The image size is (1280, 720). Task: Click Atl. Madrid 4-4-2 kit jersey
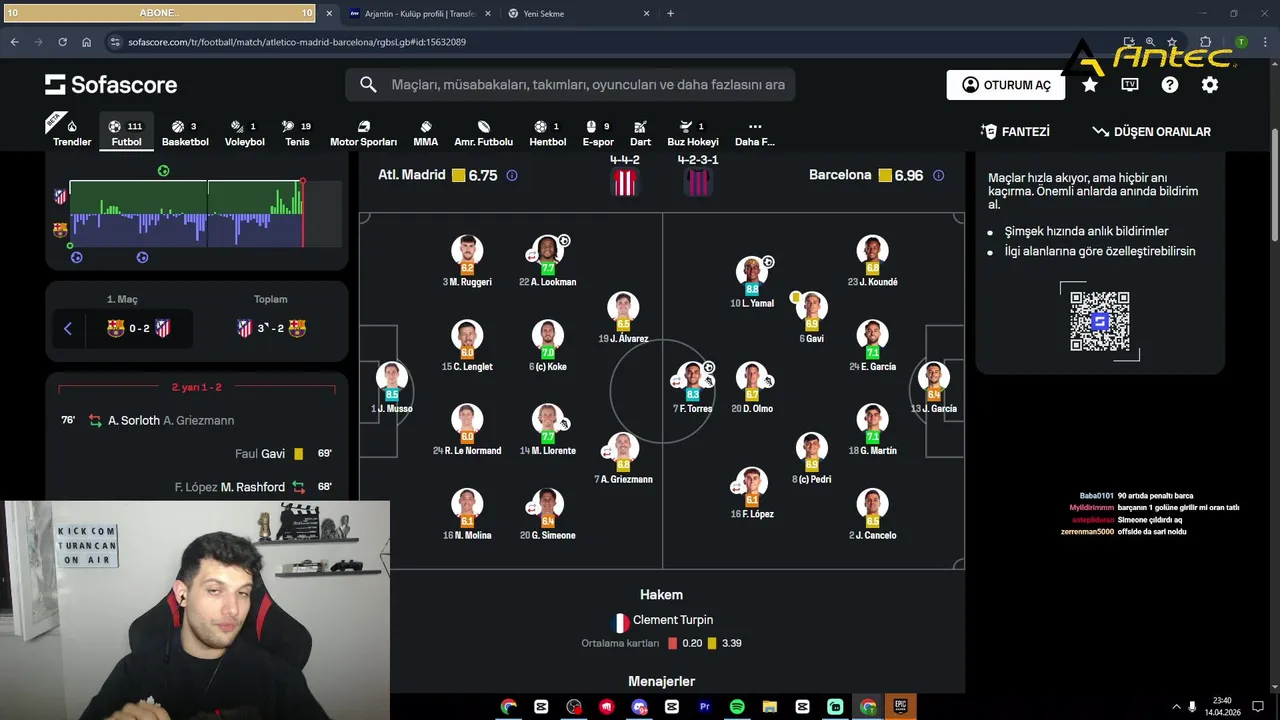point(625,182)
